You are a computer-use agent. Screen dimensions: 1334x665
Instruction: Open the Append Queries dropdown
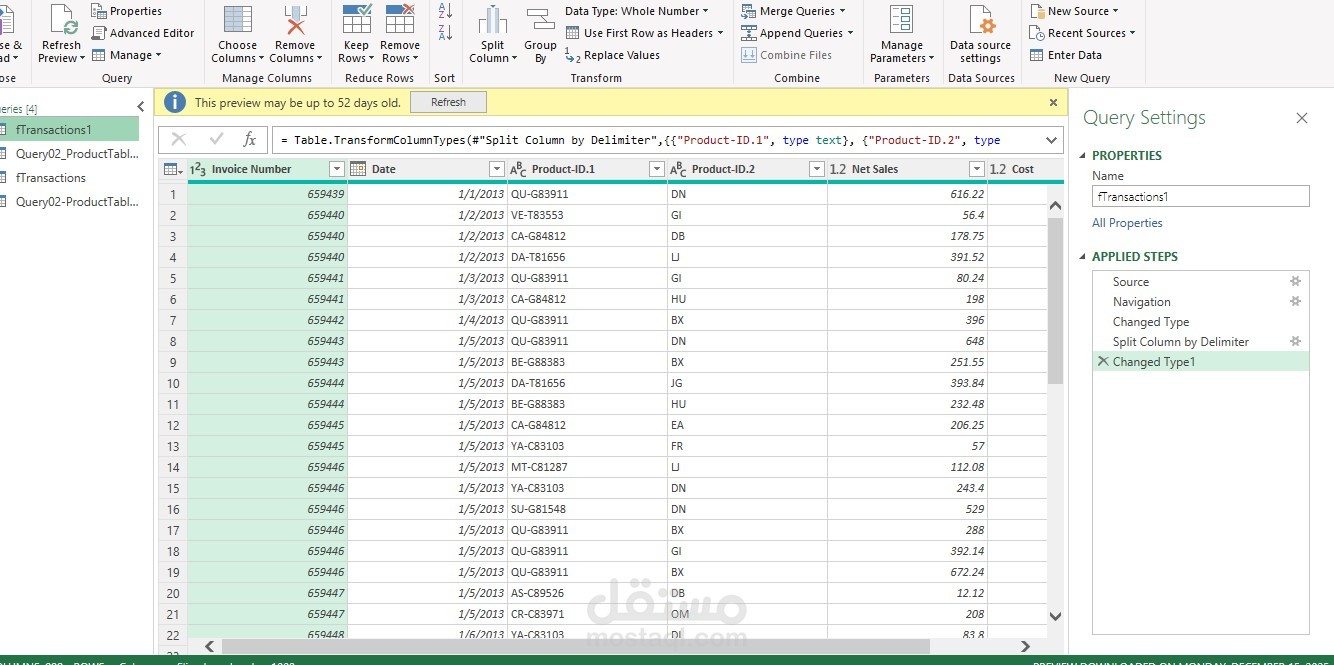[x=797, y=33]
